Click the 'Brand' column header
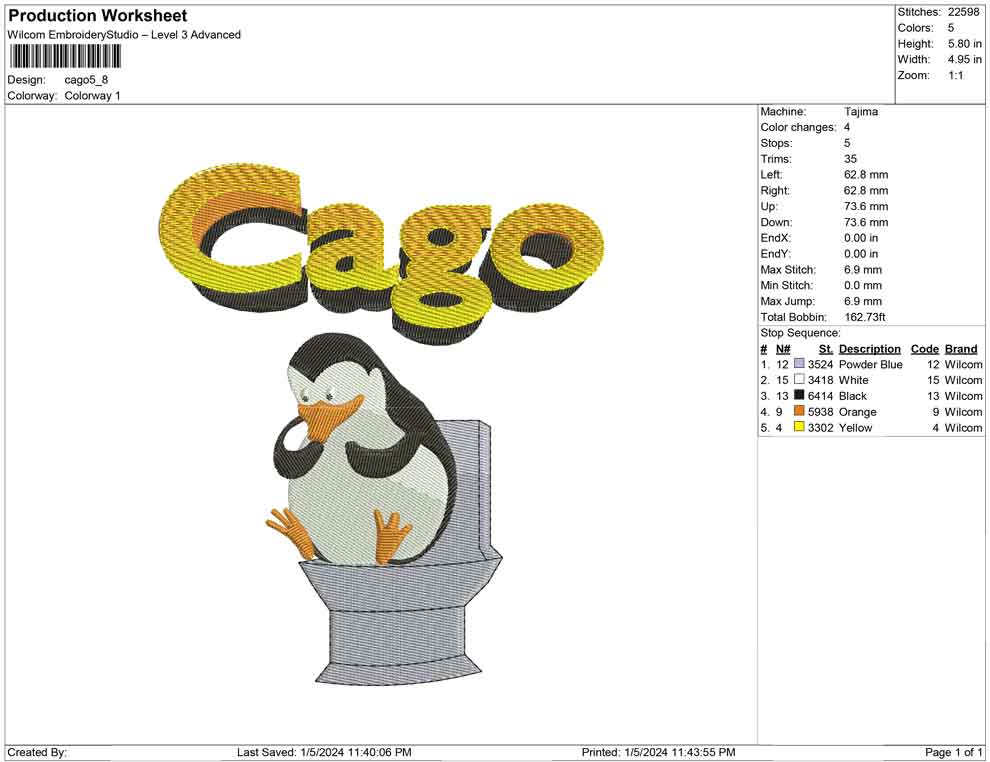Image resolution: width=990 pixels, height=762 pixels. pos(961,349)
